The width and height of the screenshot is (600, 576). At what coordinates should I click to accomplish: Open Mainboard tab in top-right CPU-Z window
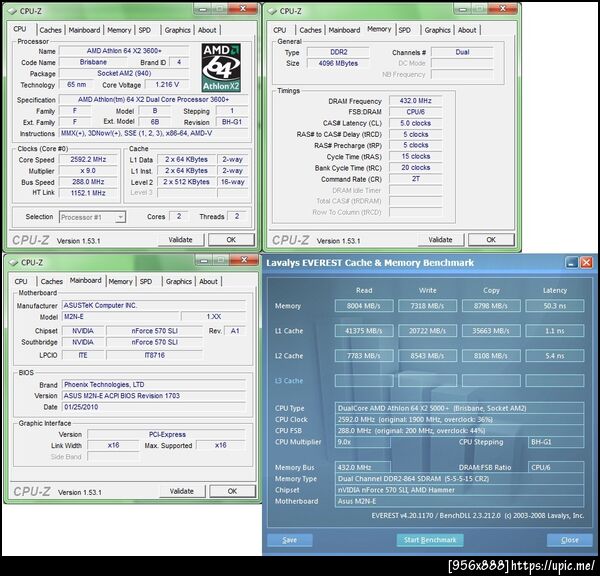point(344,30)
